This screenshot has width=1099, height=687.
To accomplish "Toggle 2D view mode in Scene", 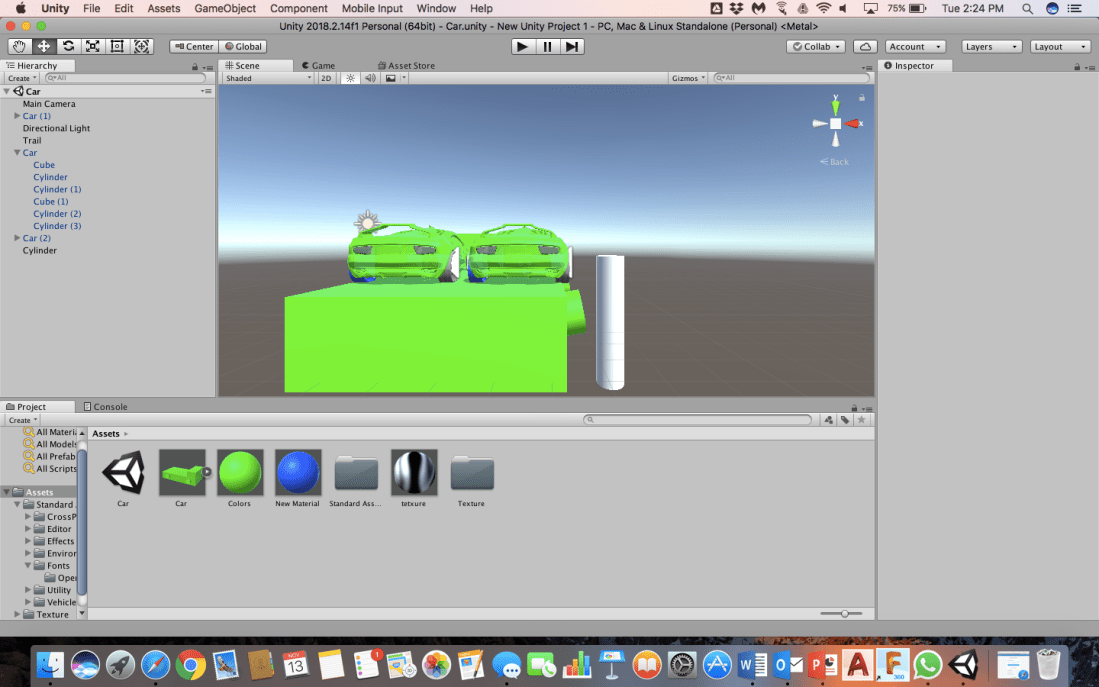I will pyautogui.click(x=326, y=78).
